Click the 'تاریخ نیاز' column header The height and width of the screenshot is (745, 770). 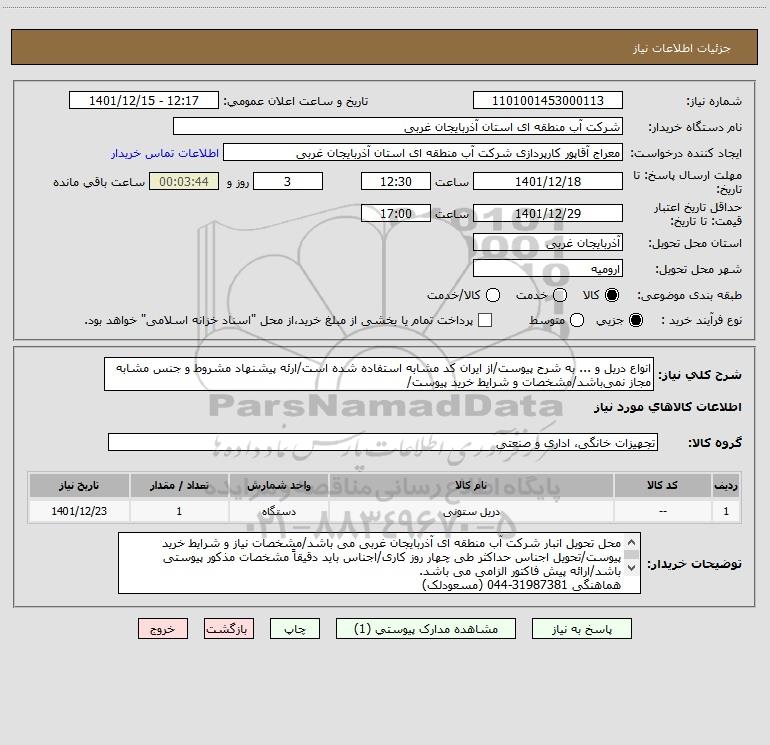[79, 485]
